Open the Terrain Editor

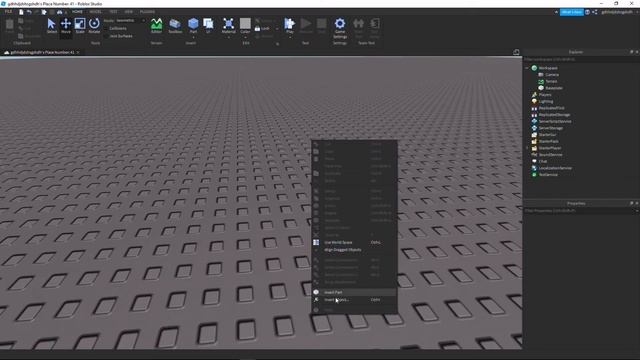(156, 26)
